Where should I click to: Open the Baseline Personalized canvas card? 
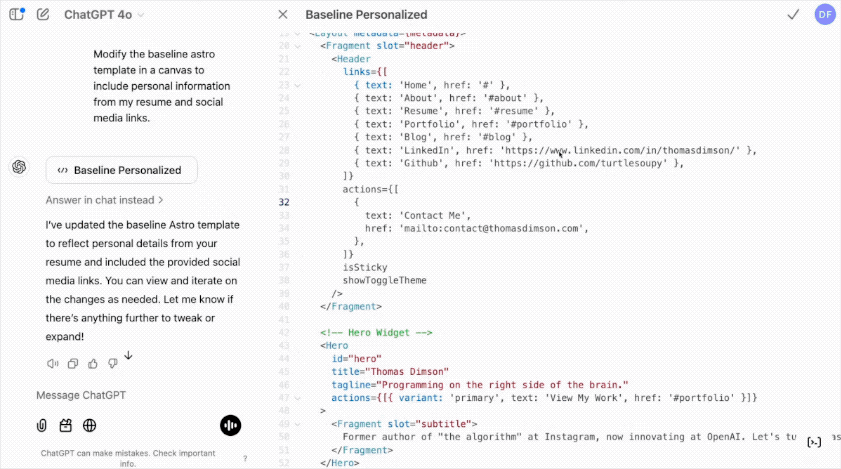click(x=121, y=170)
